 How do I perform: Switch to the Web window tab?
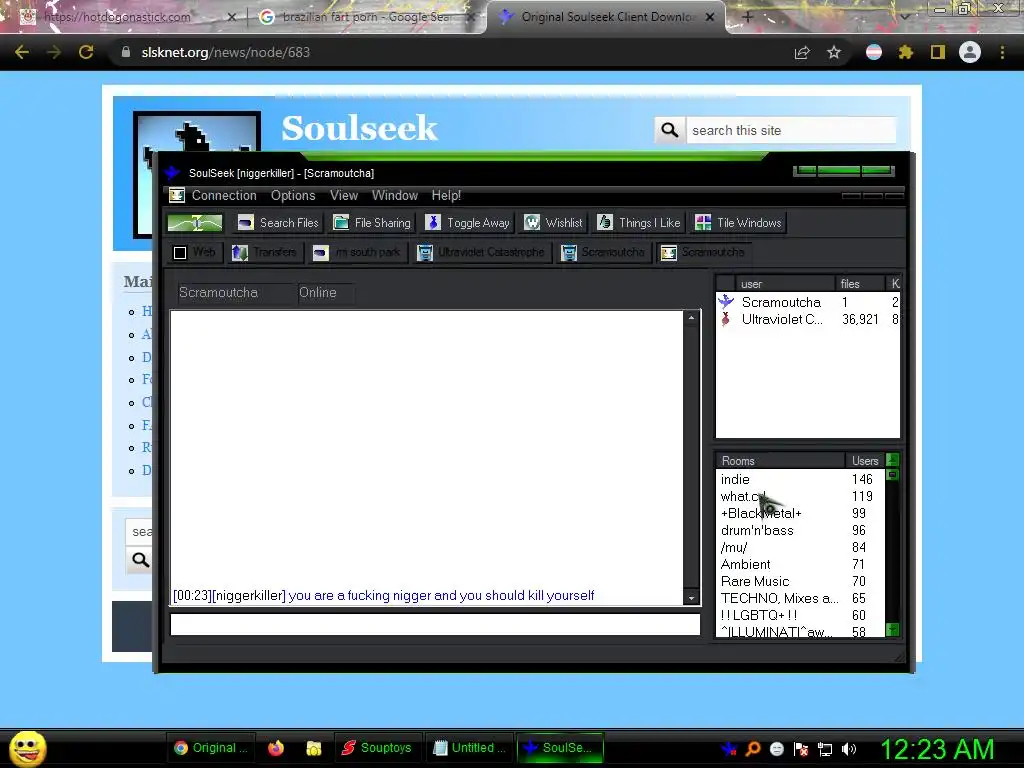pyautogui.click(x=195, y=252)
